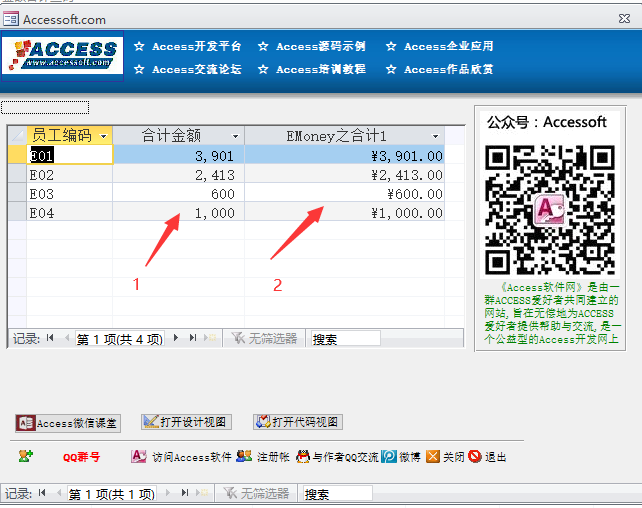Click the Access微信课堂 button
This screenshot has width=642, height=508.
tap(68, 423)
